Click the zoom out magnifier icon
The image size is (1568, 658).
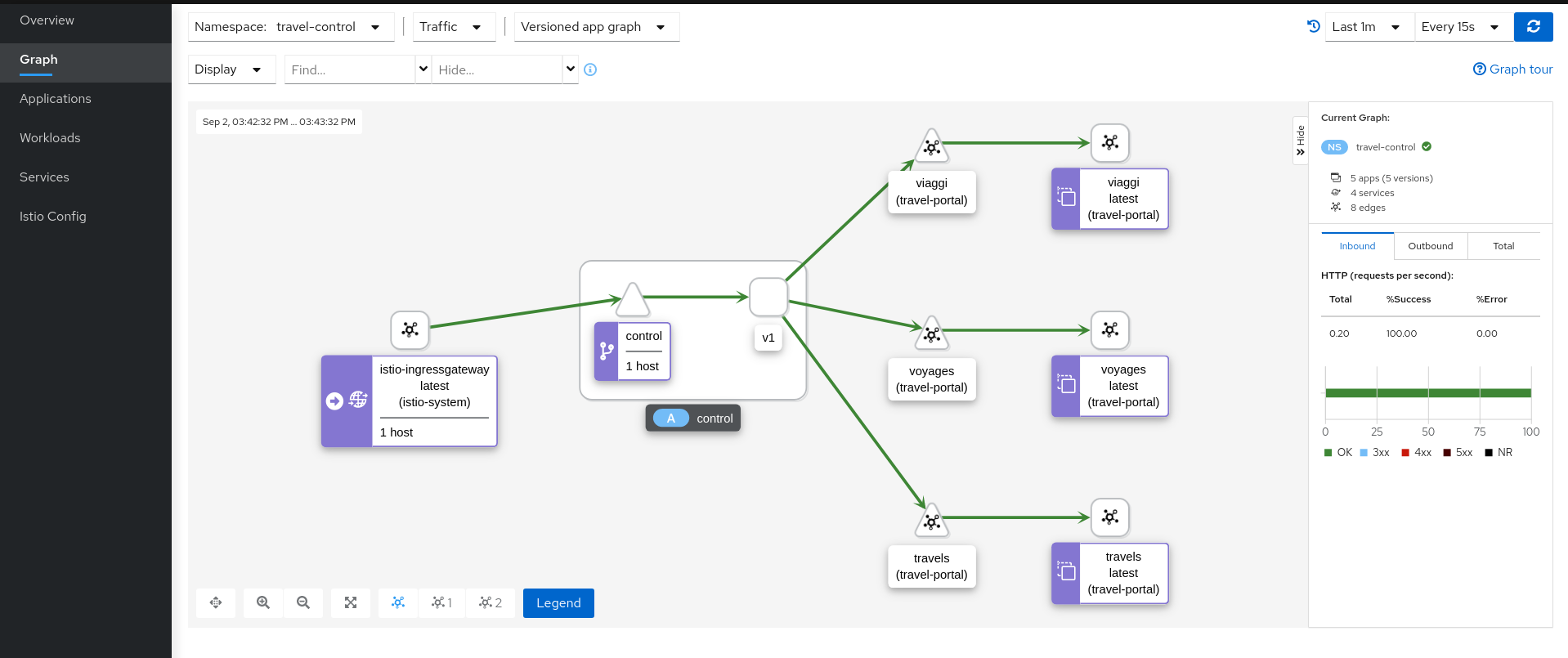303,602
